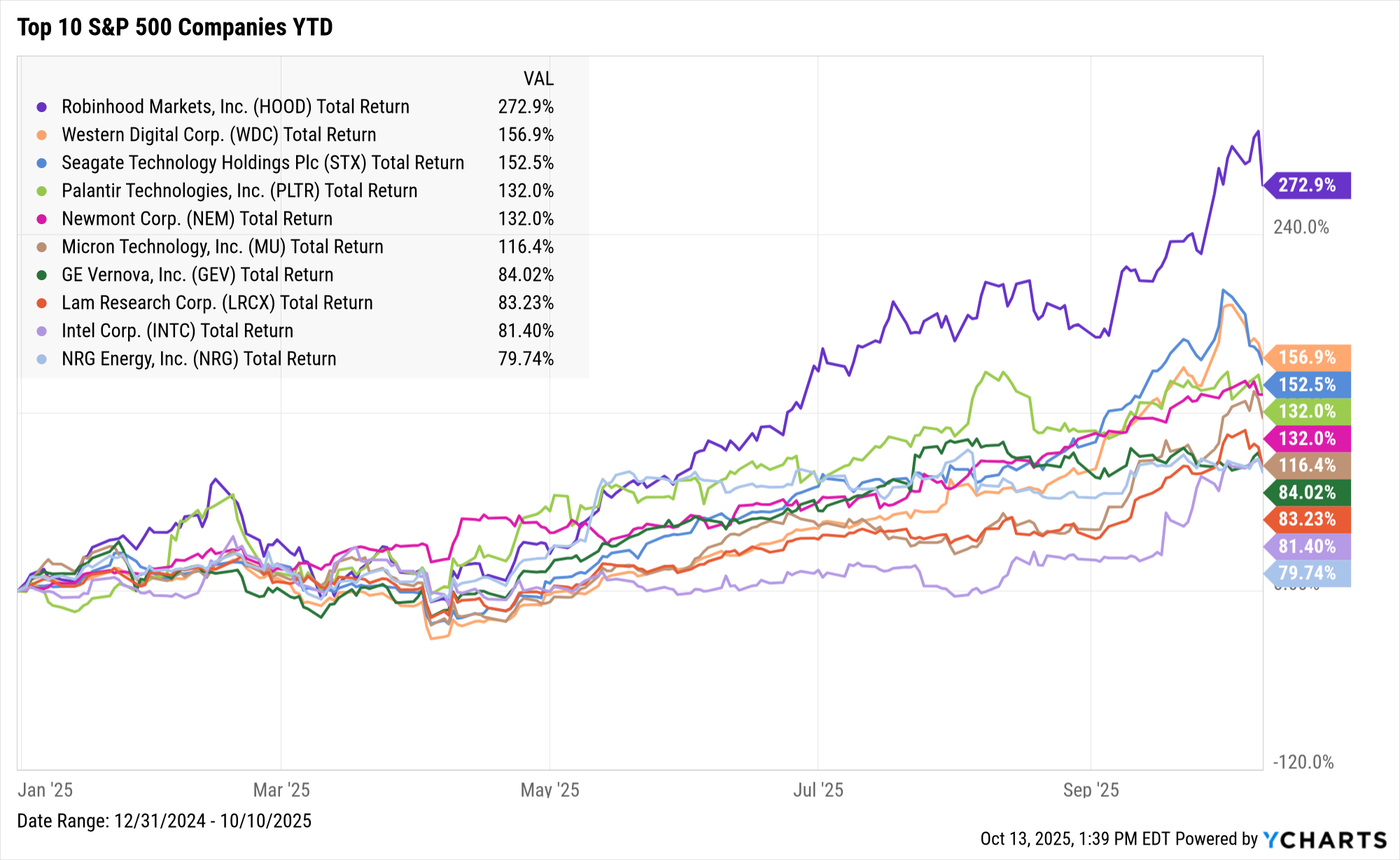Click the purple 272.9% end-value flag
The image size is (1400, 860).
(1307, 186)
